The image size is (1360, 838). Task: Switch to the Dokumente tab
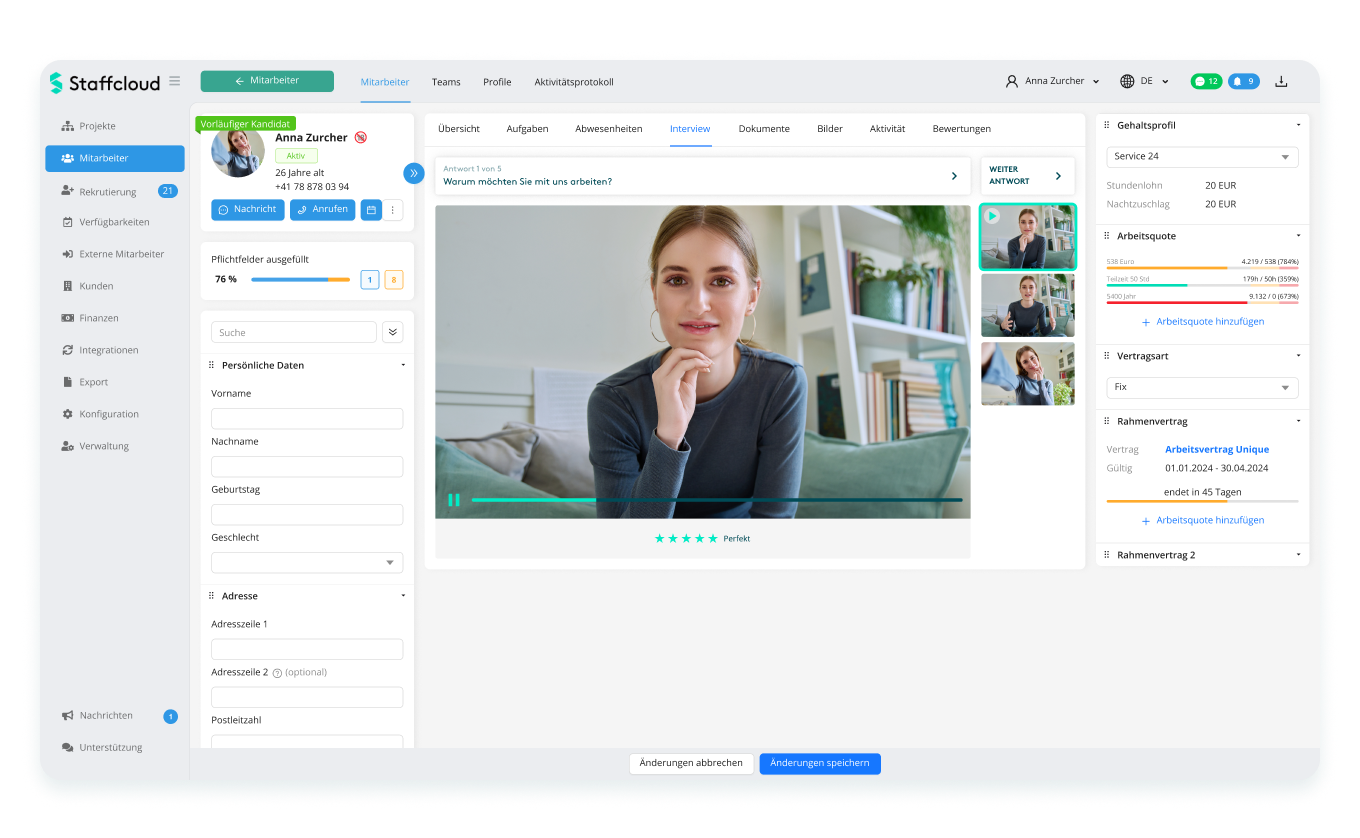tap(764, 129)
